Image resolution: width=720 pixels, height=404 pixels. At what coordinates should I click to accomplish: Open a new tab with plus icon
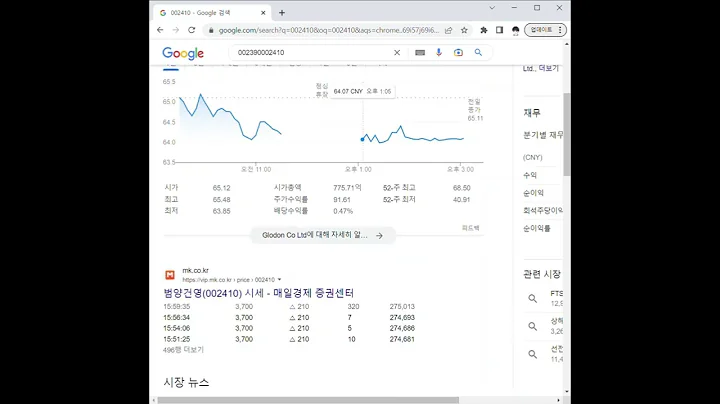point(282,13)
